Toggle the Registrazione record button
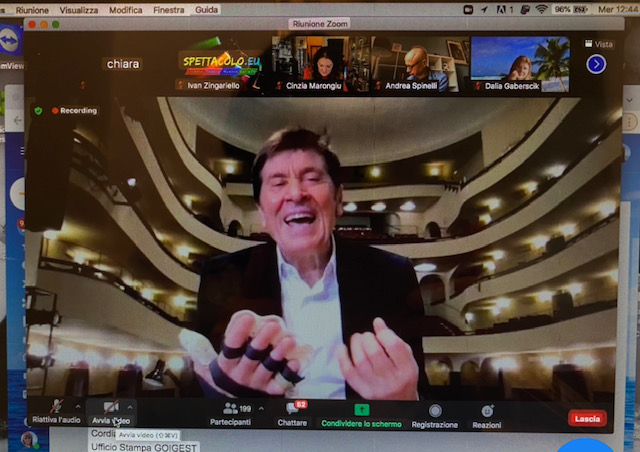 [x=435, y=416]
